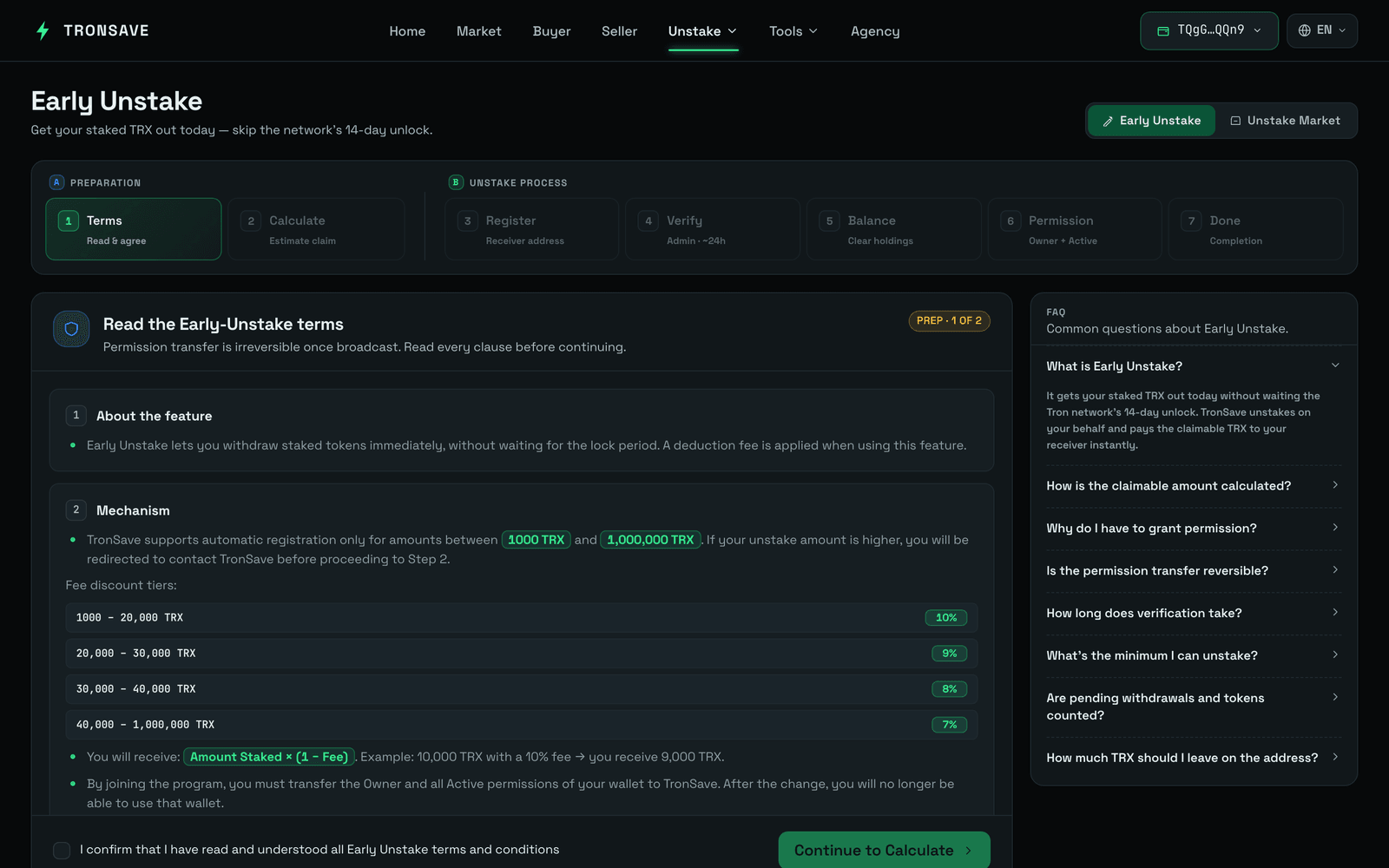Click the 9% fee badge
This screenshot has height=868, width=1389.
click(949, 654)
